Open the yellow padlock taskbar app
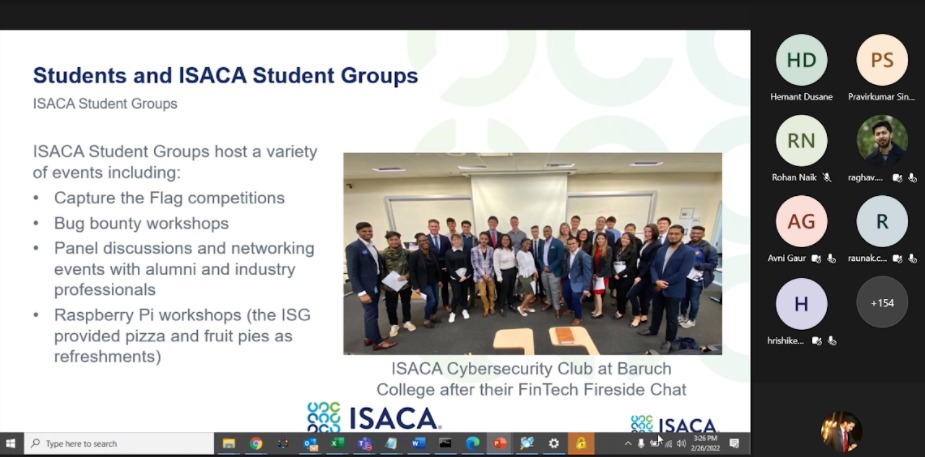 pyautogui.click(x=581, y=443)
